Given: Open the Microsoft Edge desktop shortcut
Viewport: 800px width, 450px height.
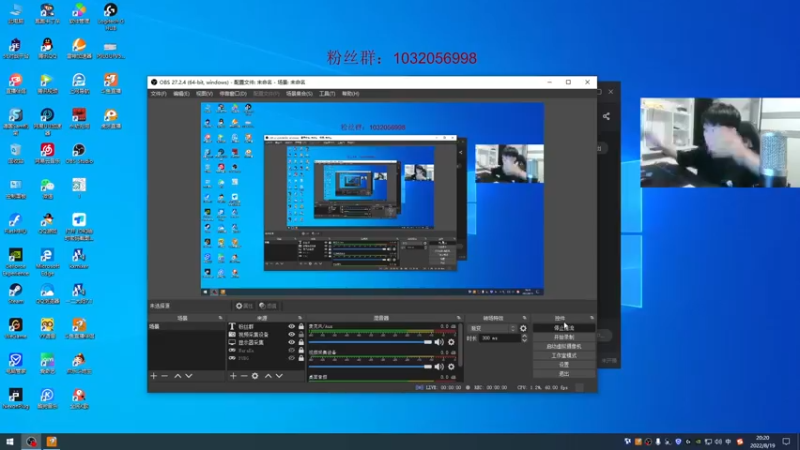Looking at the screenshot, I should point(47,260).
